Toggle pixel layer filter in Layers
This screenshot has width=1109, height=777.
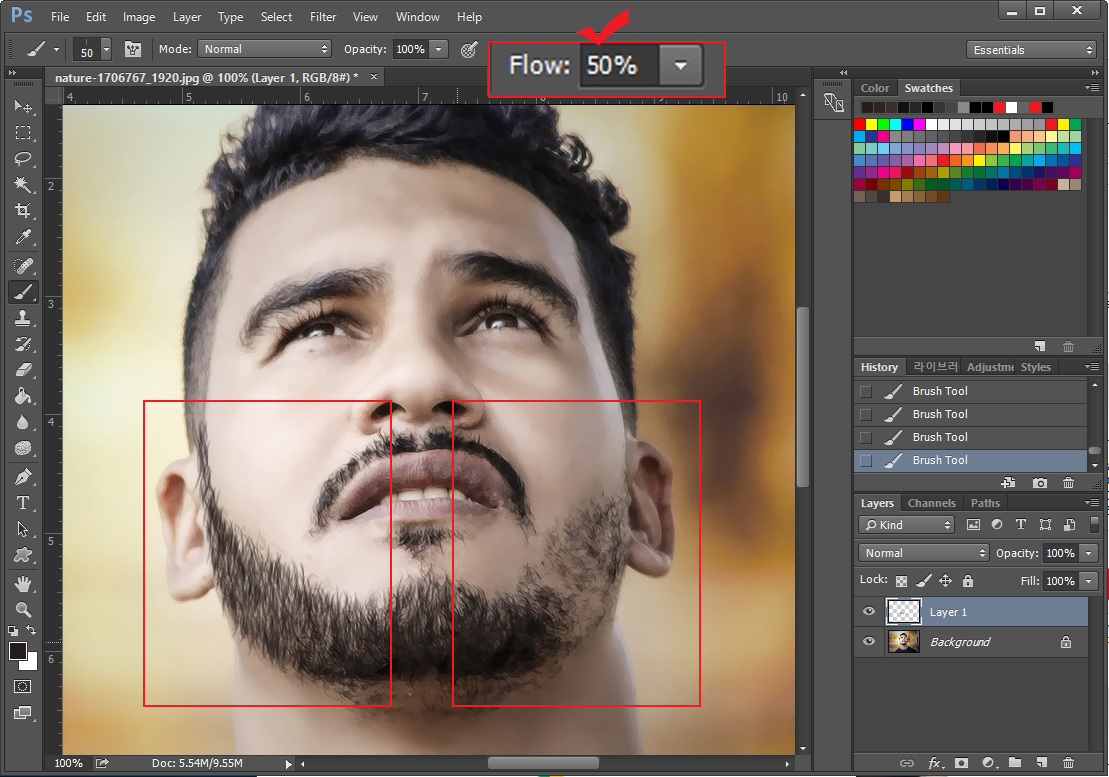(973, 525)
